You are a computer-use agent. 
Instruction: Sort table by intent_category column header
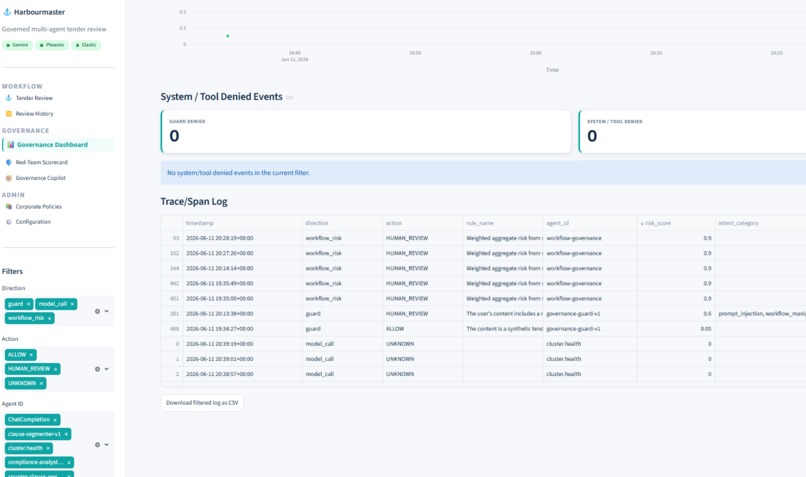point(761,223)
